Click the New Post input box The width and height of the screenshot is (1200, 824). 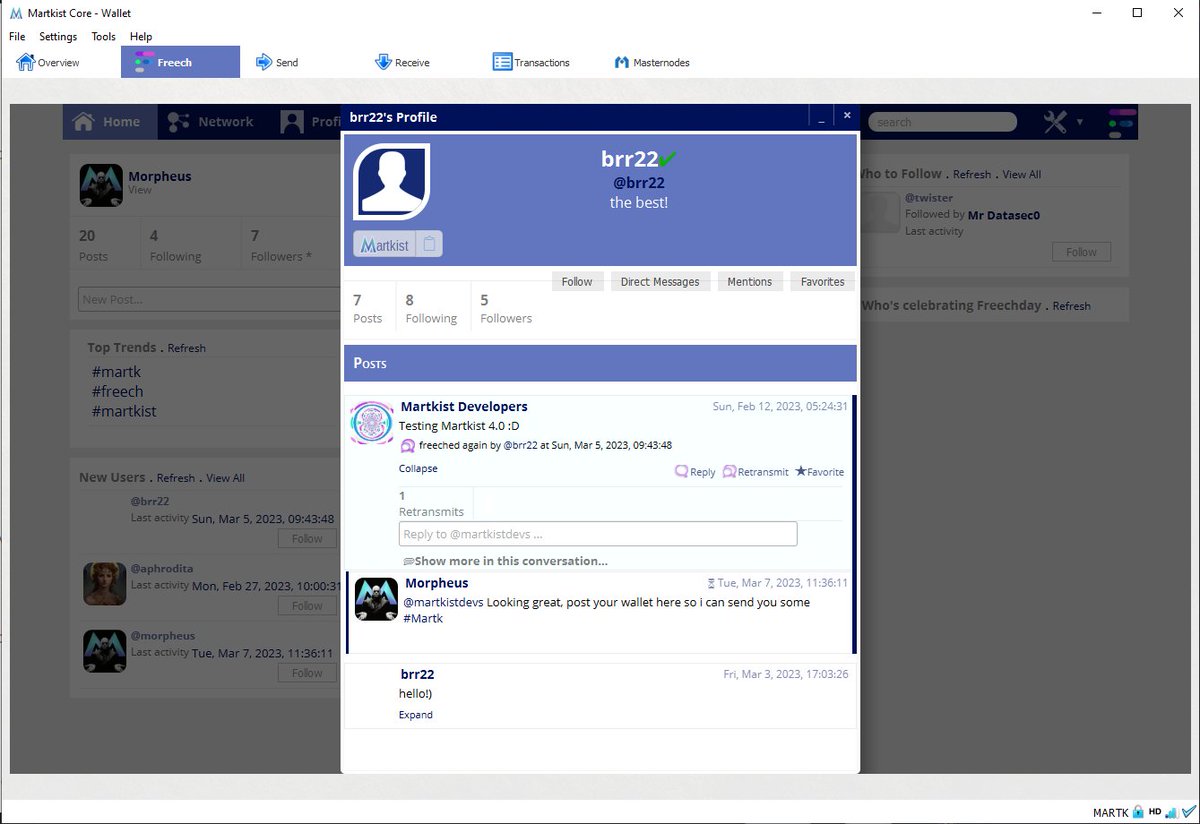pos(210,299)
